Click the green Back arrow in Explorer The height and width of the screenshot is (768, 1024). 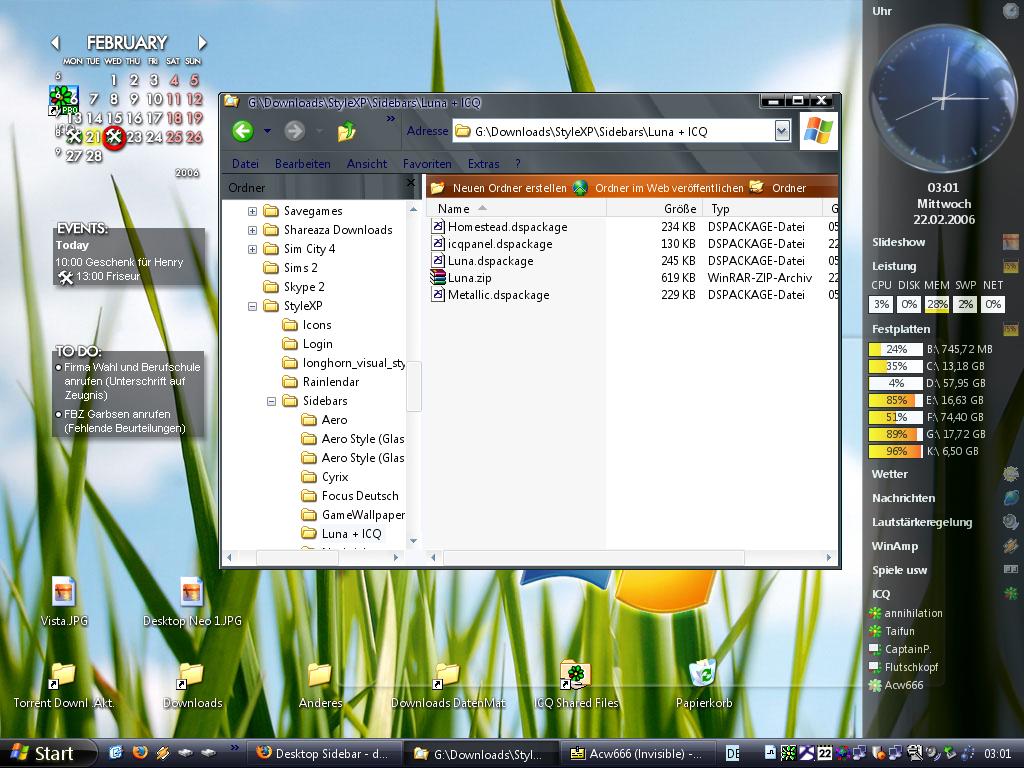tap(242, 131)
